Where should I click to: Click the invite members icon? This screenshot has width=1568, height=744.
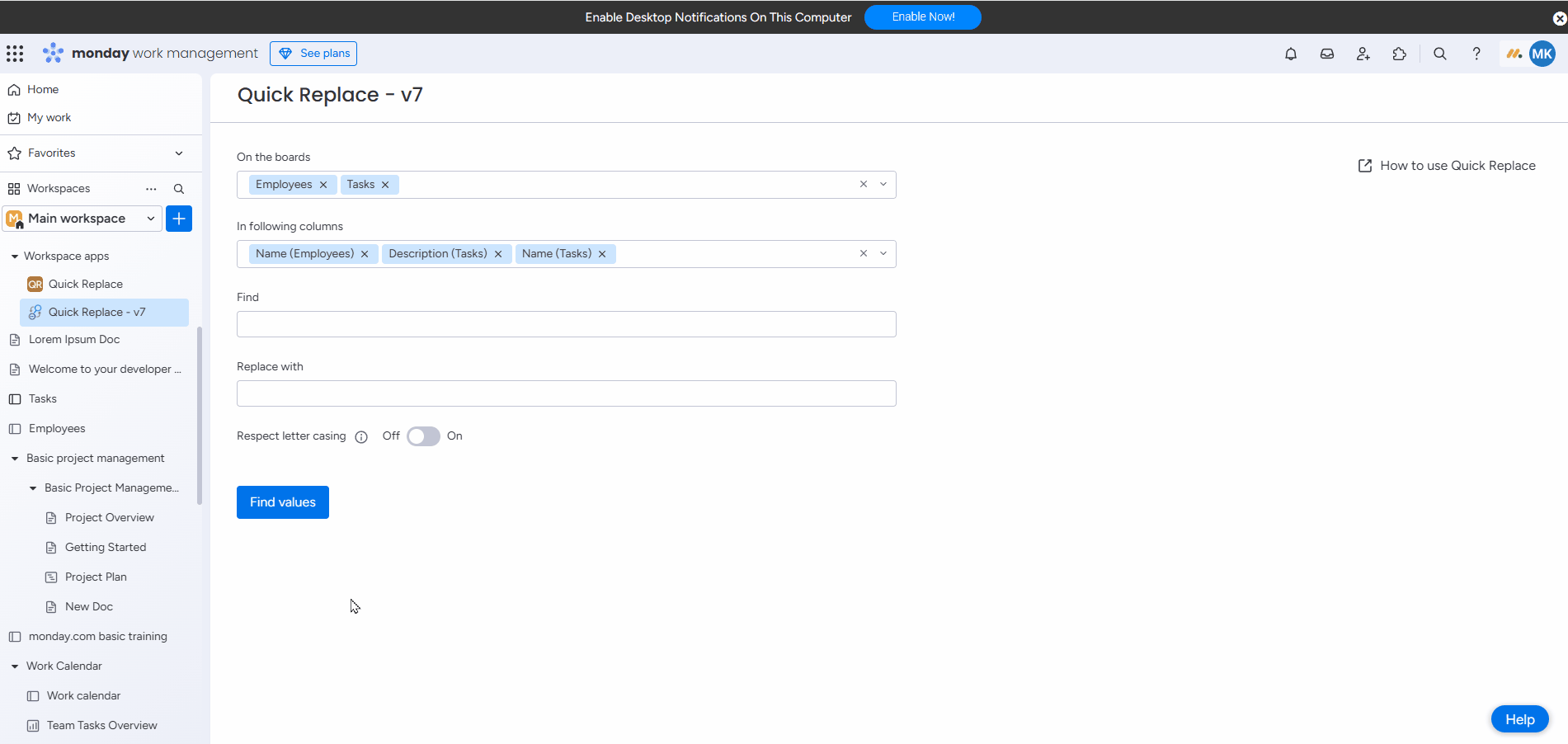click(1363, 54)
